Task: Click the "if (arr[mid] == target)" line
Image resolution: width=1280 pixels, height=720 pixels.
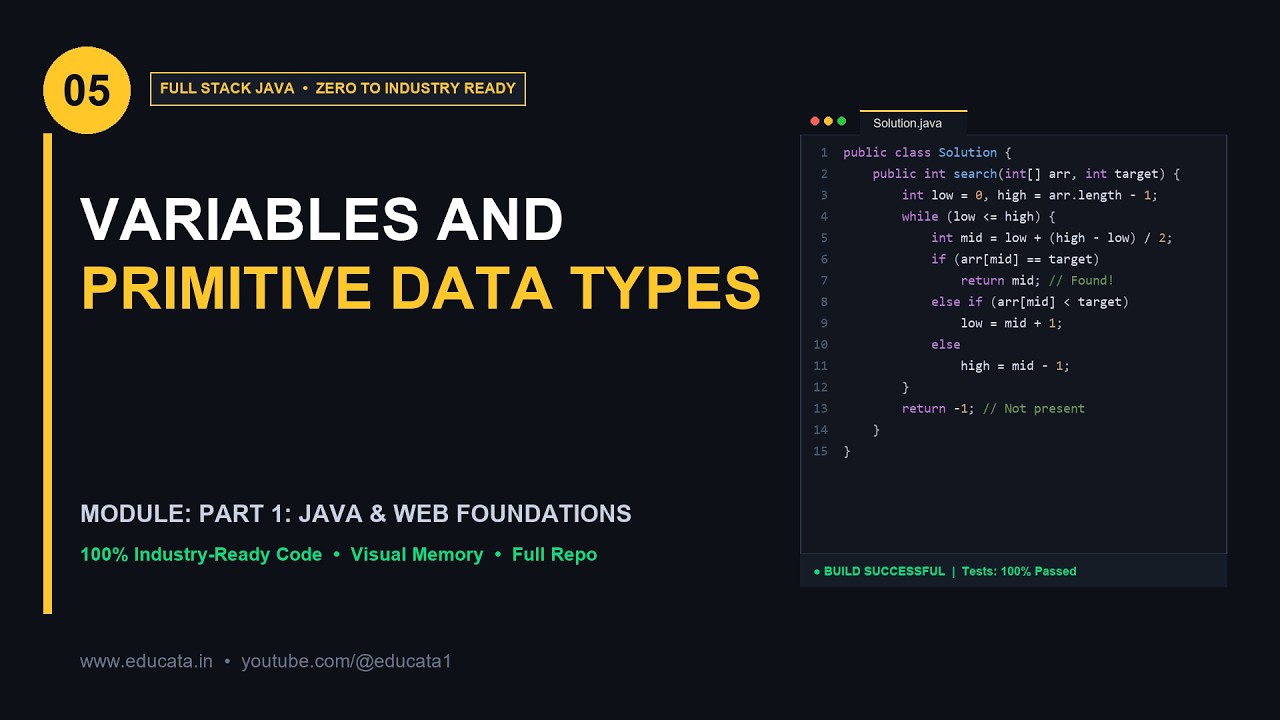Action: pyautogui.click(x=1015, y=259)
